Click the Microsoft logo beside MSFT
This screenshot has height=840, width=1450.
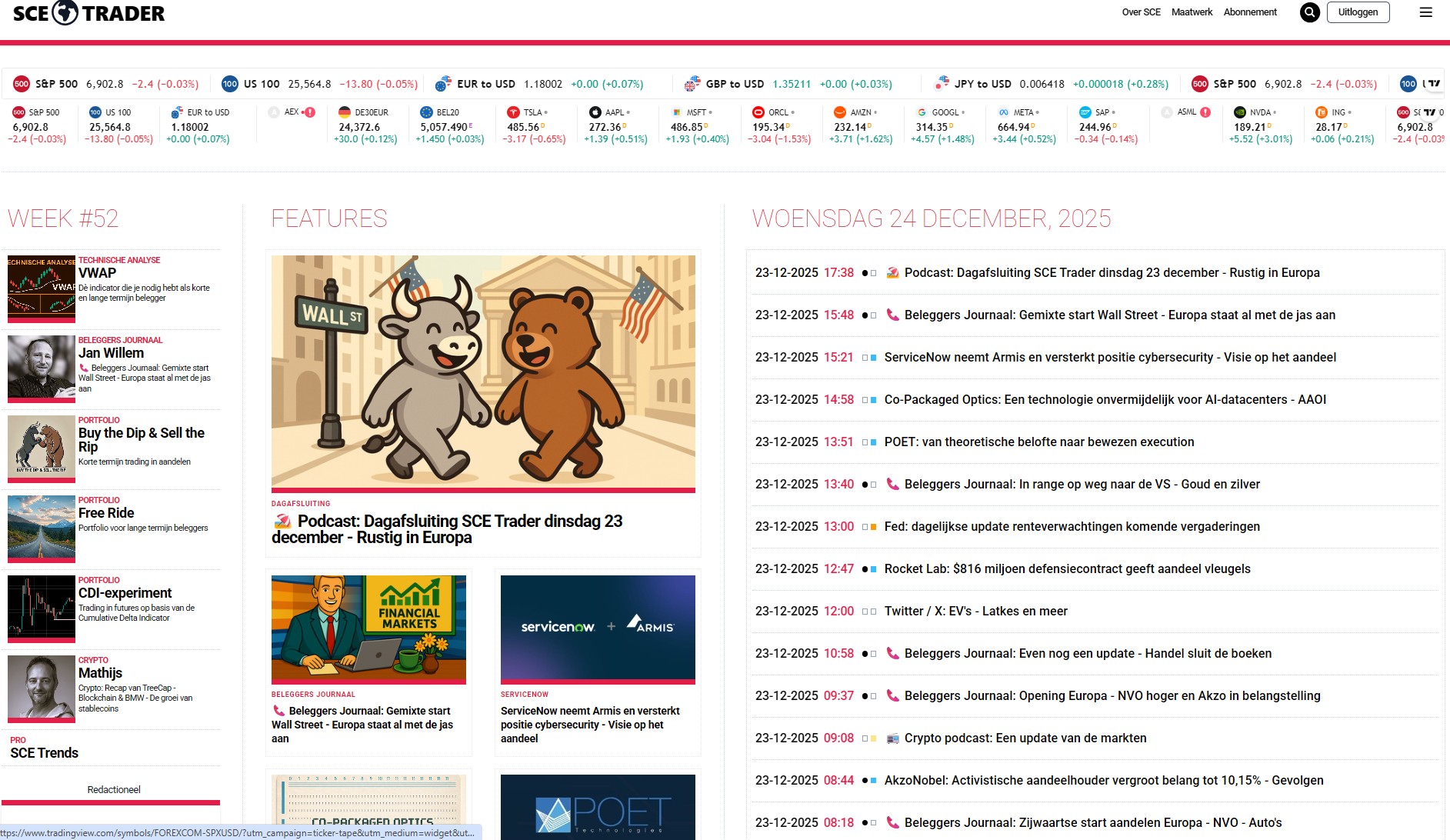click(676, 112)
